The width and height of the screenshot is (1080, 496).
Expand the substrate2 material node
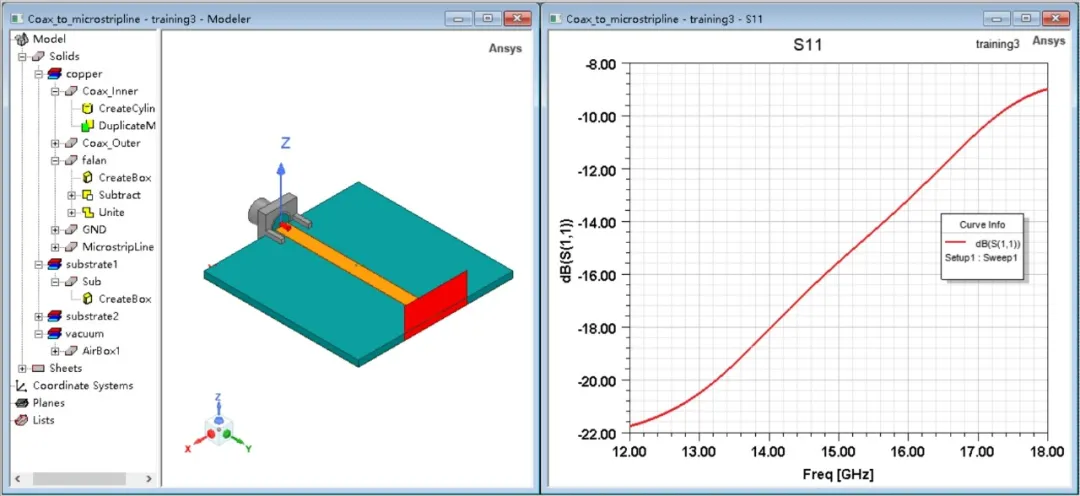coord(39,316)
